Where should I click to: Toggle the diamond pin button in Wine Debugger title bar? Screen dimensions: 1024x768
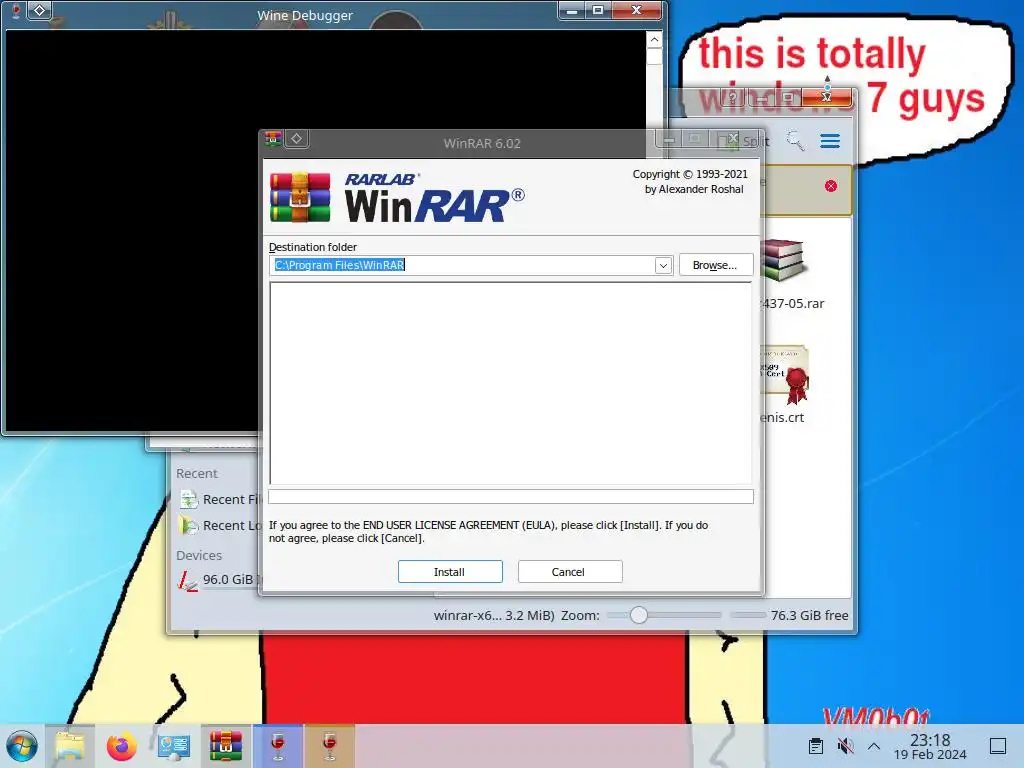pyautogui.click(x=40, y=10)
